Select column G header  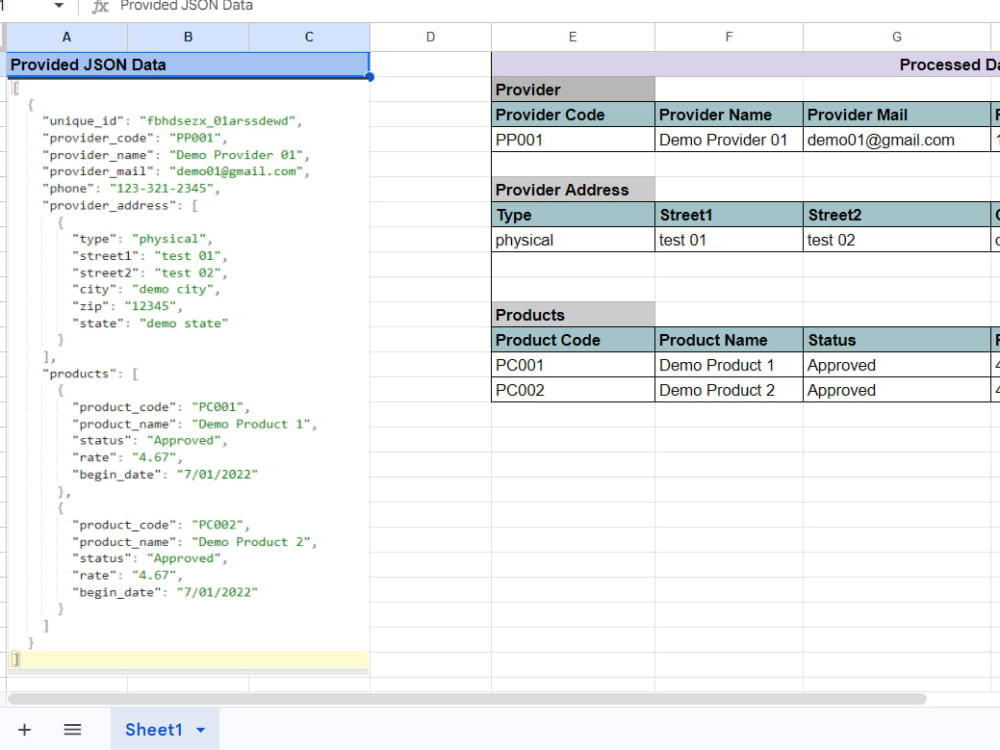tap(897, 37)
